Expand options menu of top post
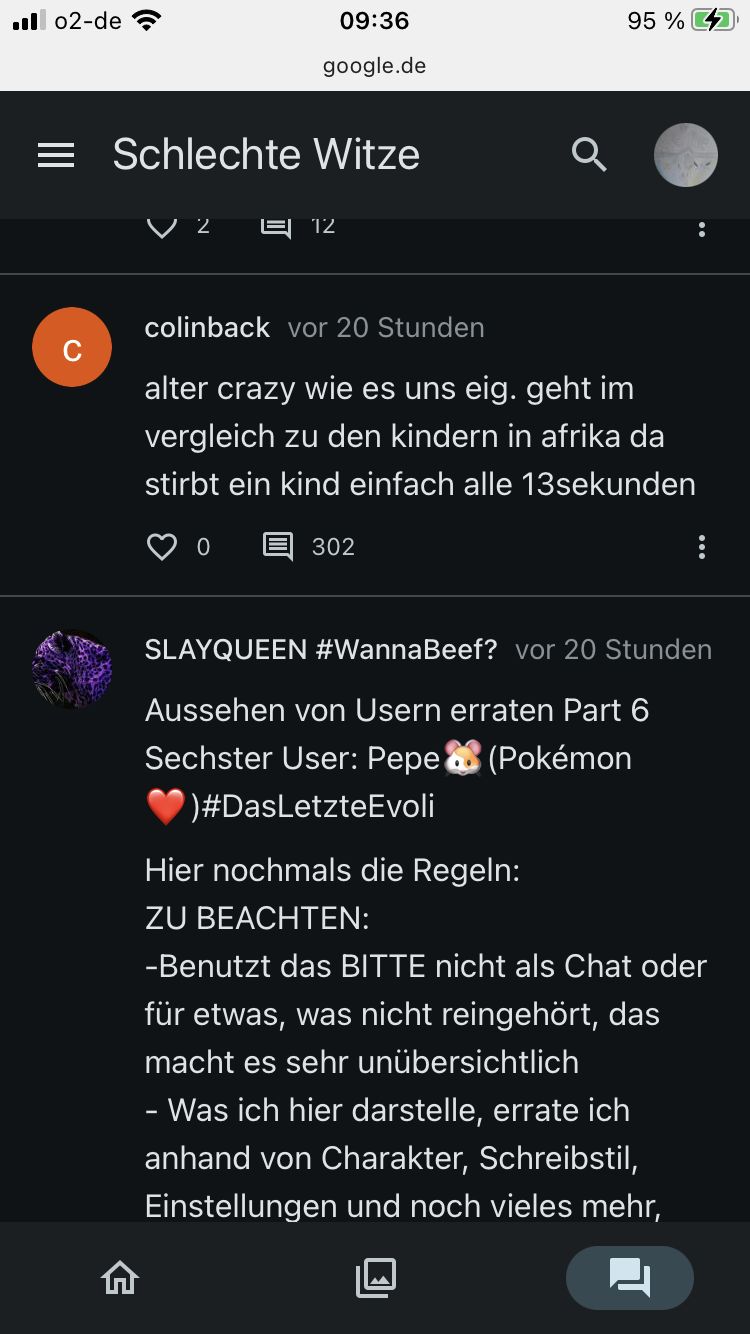The width and height of the screenshot is (750, 1334). (x=702, y=228)
